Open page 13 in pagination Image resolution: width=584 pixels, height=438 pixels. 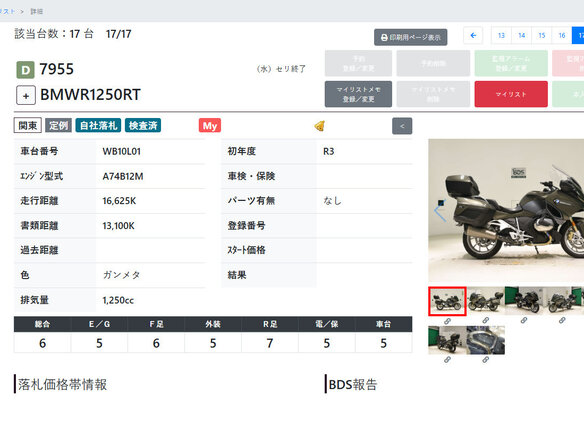[501, 35]
